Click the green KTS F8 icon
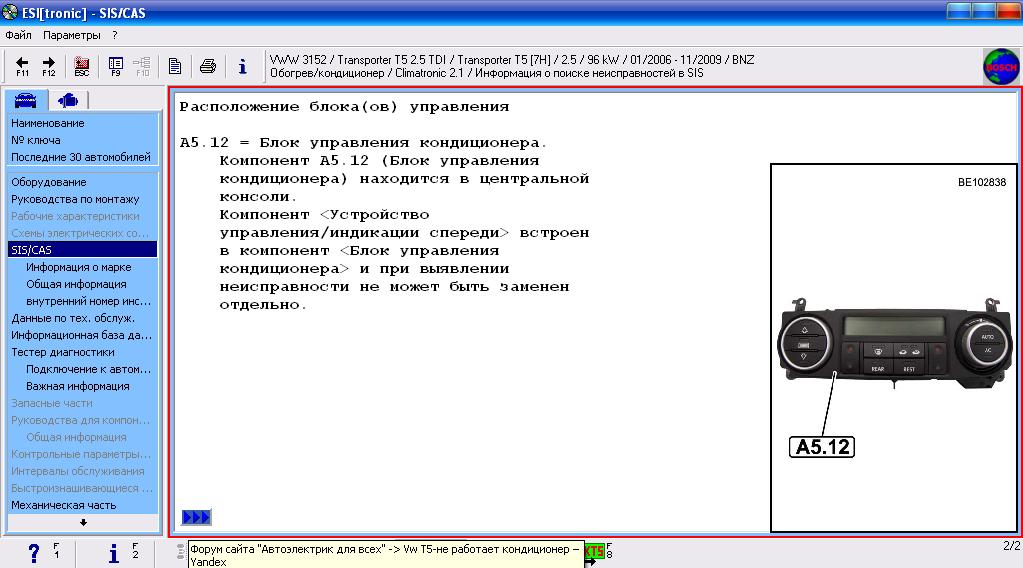The width and height of the screenshot is (1023, 568). click(594, 551)
